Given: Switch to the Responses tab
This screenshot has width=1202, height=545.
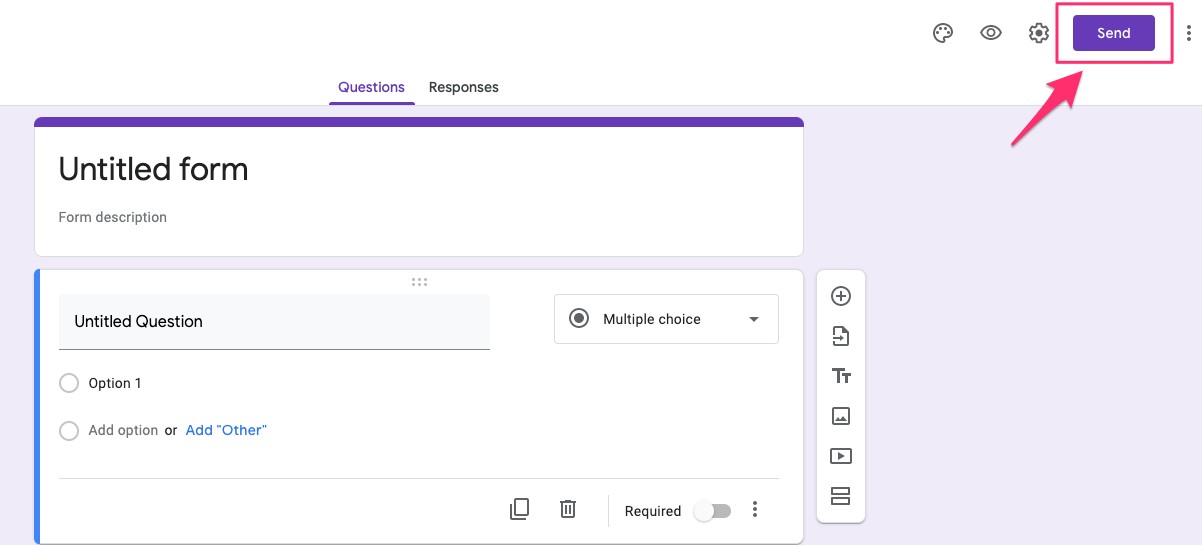Looking at the screenshot, I should (x=463, y=87).
